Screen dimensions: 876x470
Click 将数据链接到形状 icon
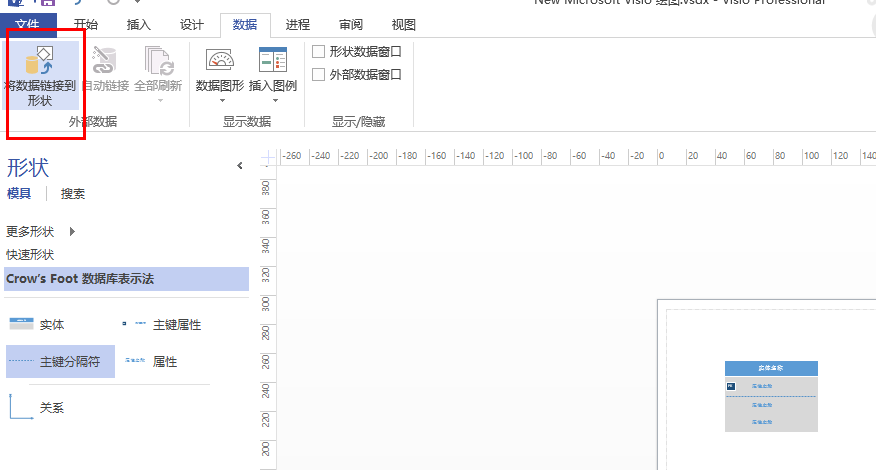coord(40,60)
